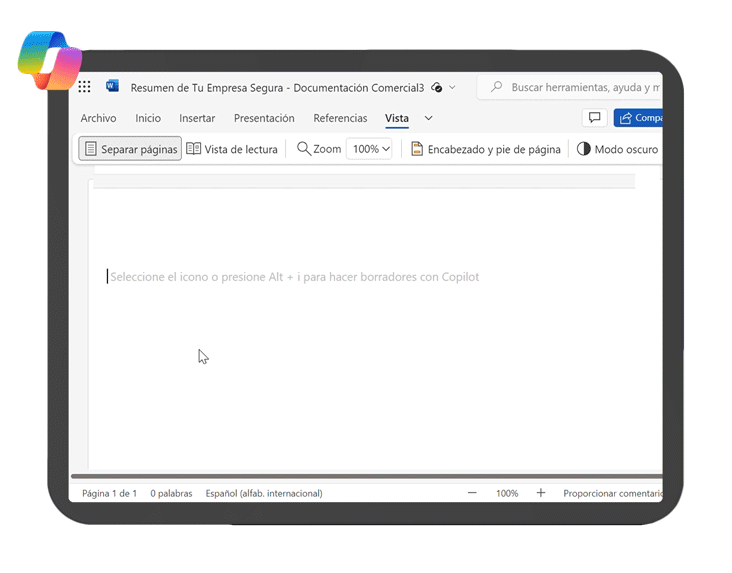Click the cloud save status icon

(x=437, y=88)
